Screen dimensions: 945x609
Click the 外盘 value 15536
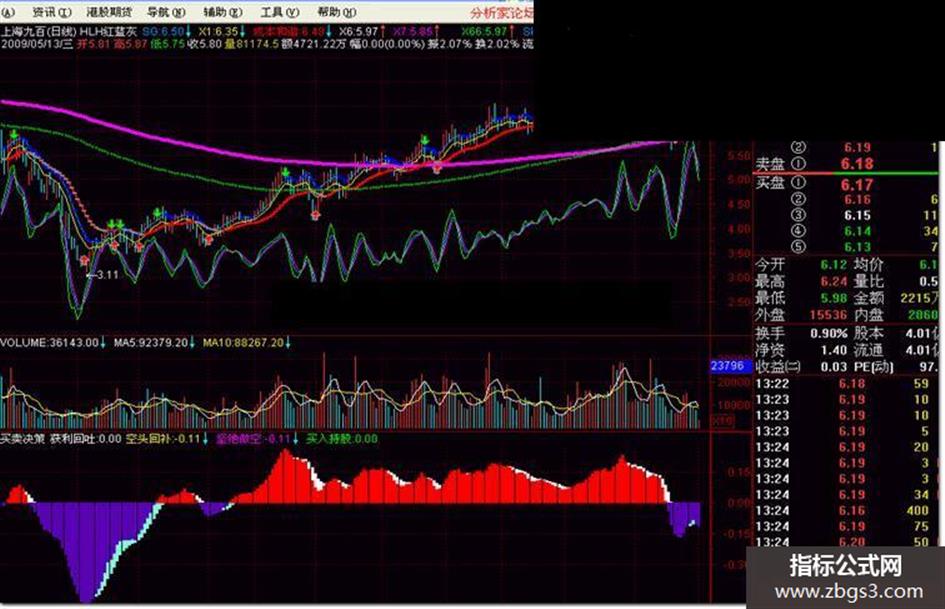tap(828, 315)
